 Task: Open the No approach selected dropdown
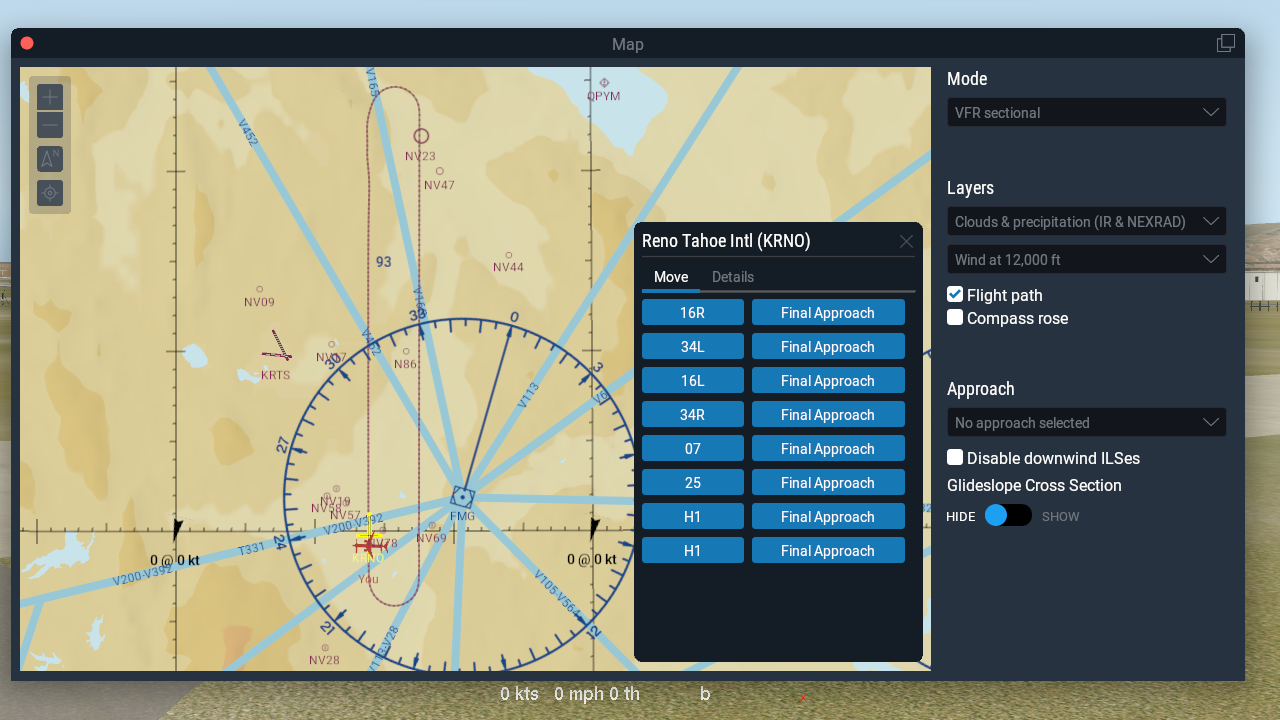click(1087, 422)
